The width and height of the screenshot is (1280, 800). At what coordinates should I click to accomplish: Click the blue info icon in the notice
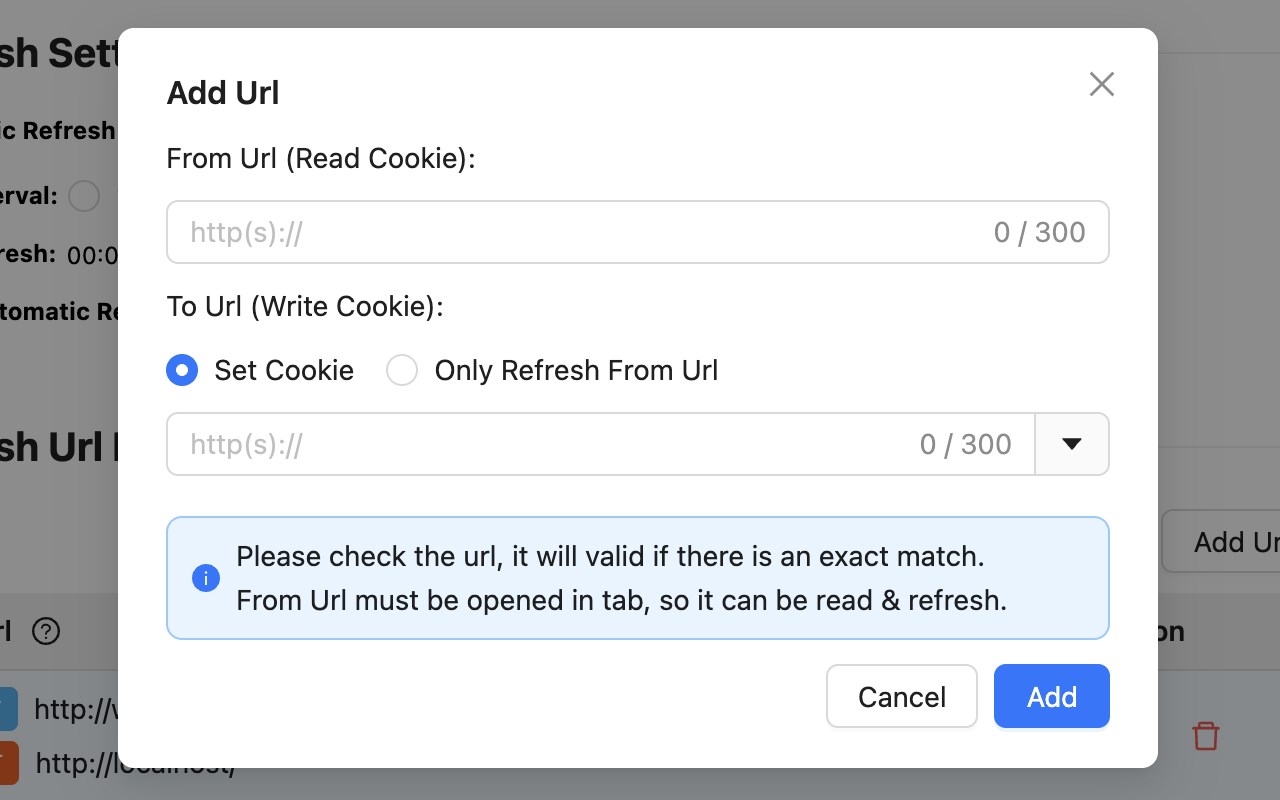pyautogui.click(x=206, y=578)
